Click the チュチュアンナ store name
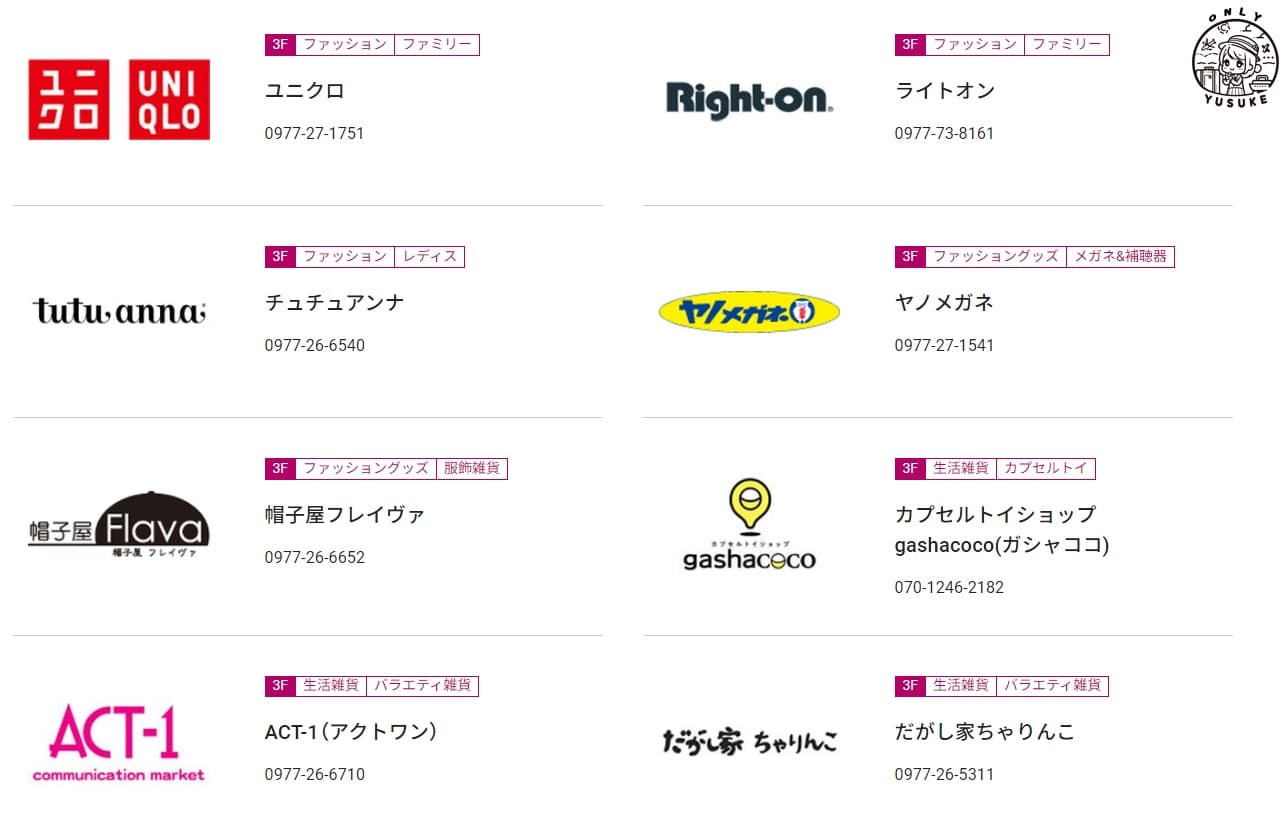Screen dimensions: 1285x837 pyautogui.click(x=334, y=303)
